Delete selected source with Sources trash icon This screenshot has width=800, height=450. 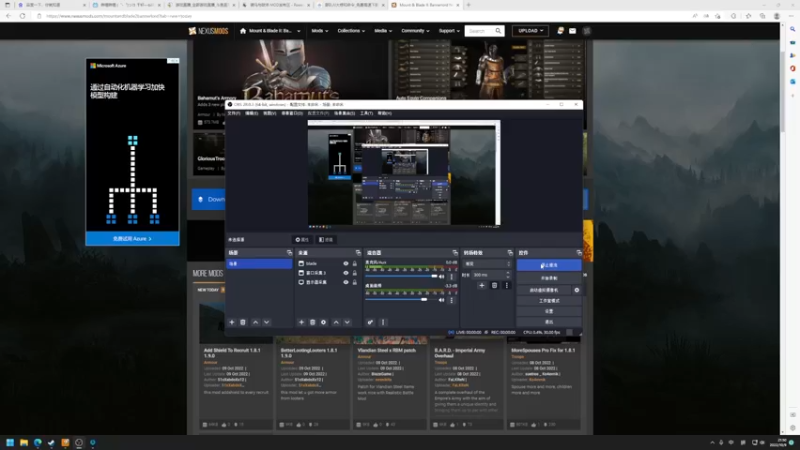click(312, 322)
